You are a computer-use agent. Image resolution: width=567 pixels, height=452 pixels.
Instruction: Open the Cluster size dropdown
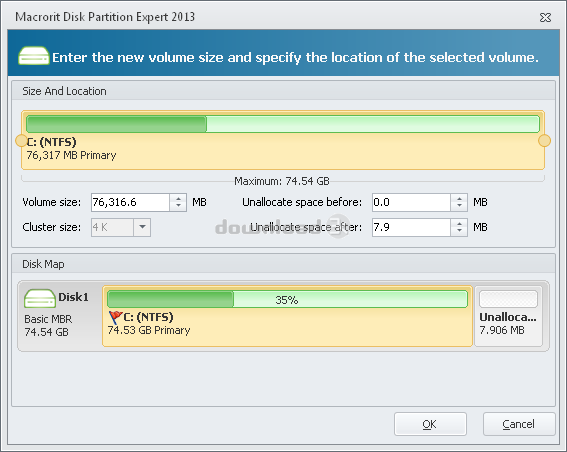click(x=142, y=227)
